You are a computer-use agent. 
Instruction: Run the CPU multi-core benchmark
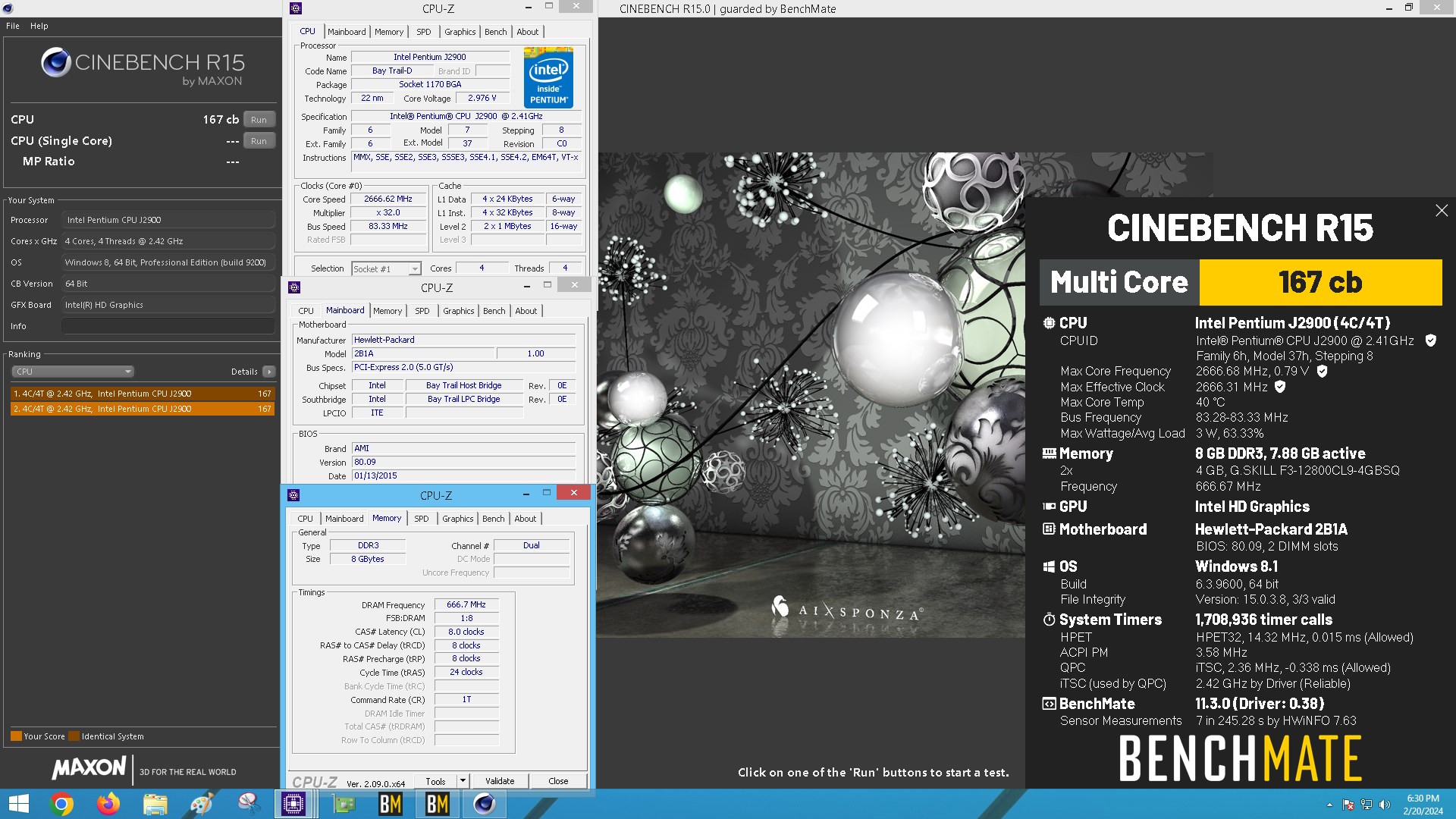259,120
